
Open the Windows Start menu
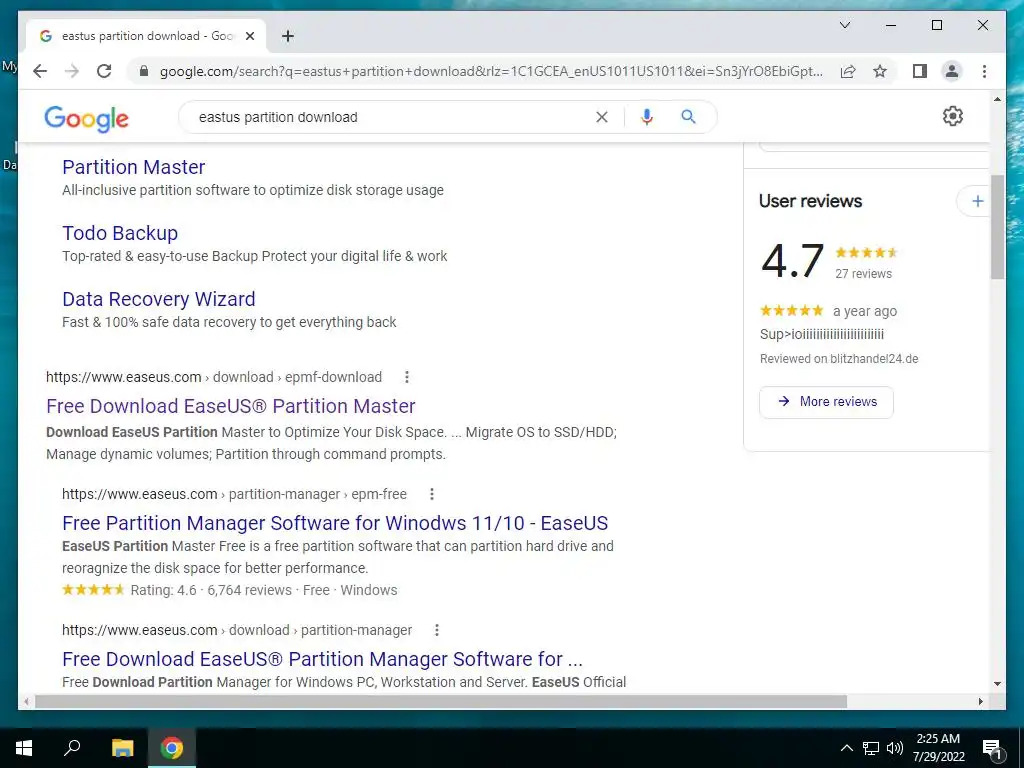coord(24,748)
